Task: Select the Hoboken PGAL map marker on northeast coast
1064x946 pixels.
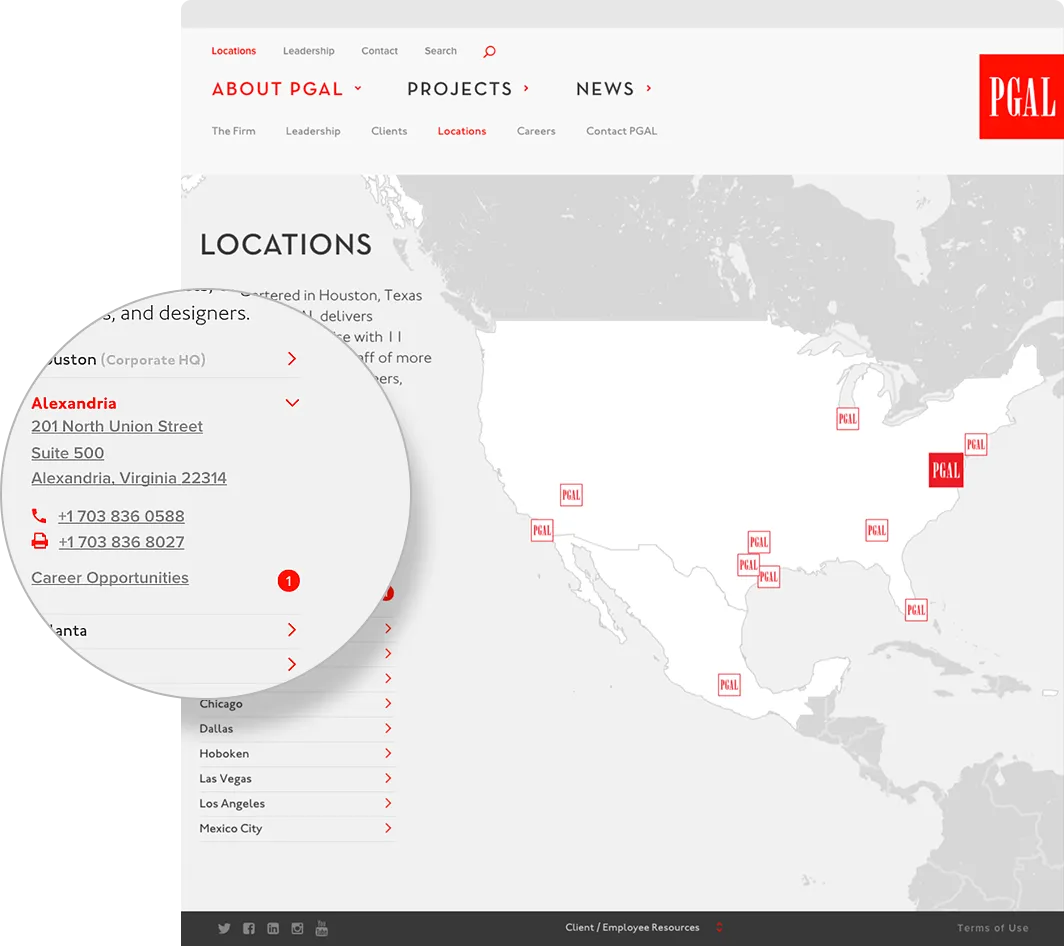Action: (976, 444)
